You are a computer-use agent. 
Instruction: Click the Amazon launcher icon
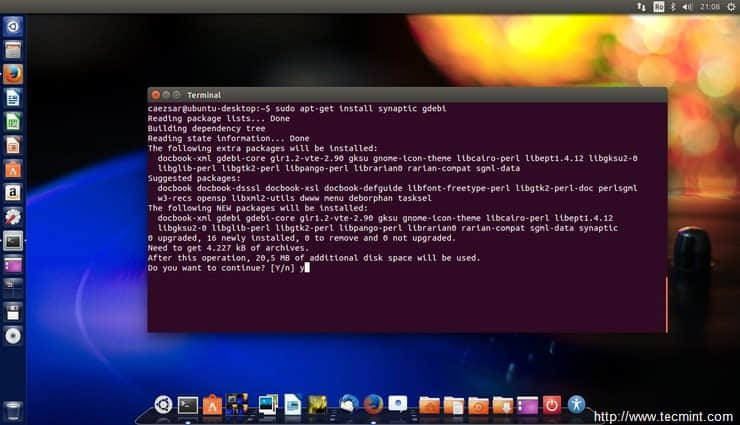[x=13, y=192]
